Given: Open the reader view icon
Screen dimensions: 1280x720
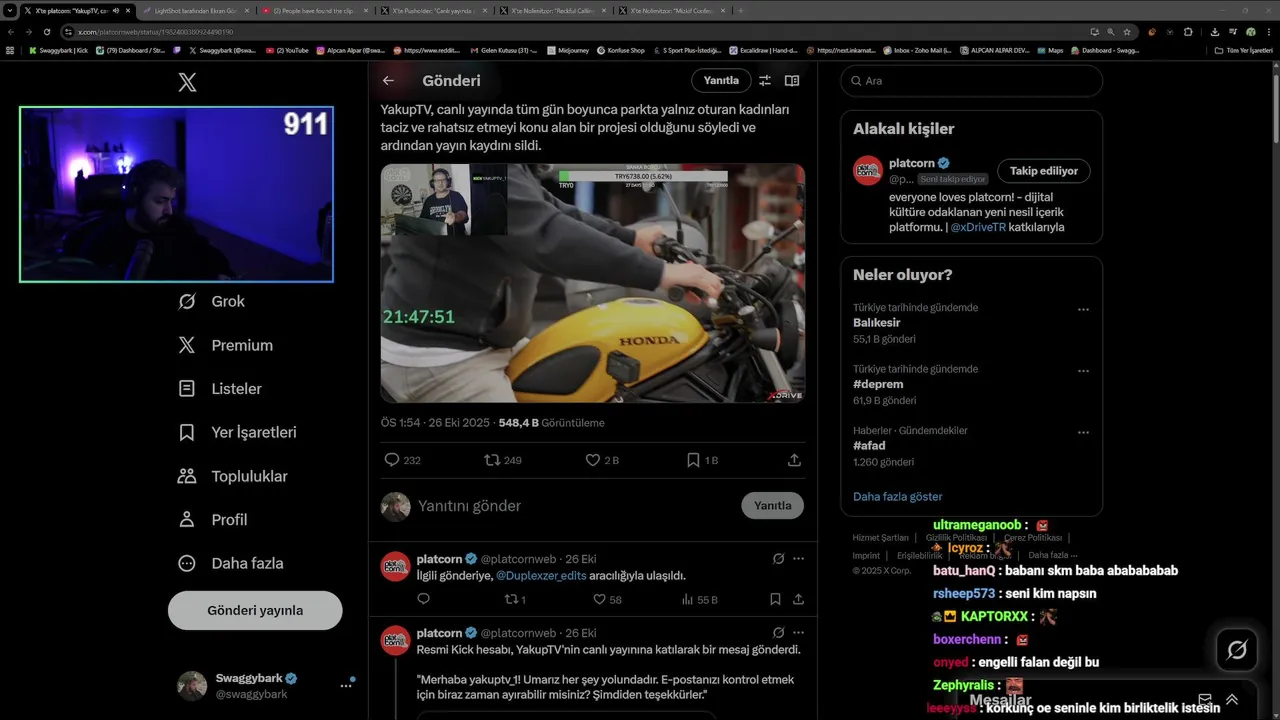Looking at the screenshot, I should (x=792, y=81).
